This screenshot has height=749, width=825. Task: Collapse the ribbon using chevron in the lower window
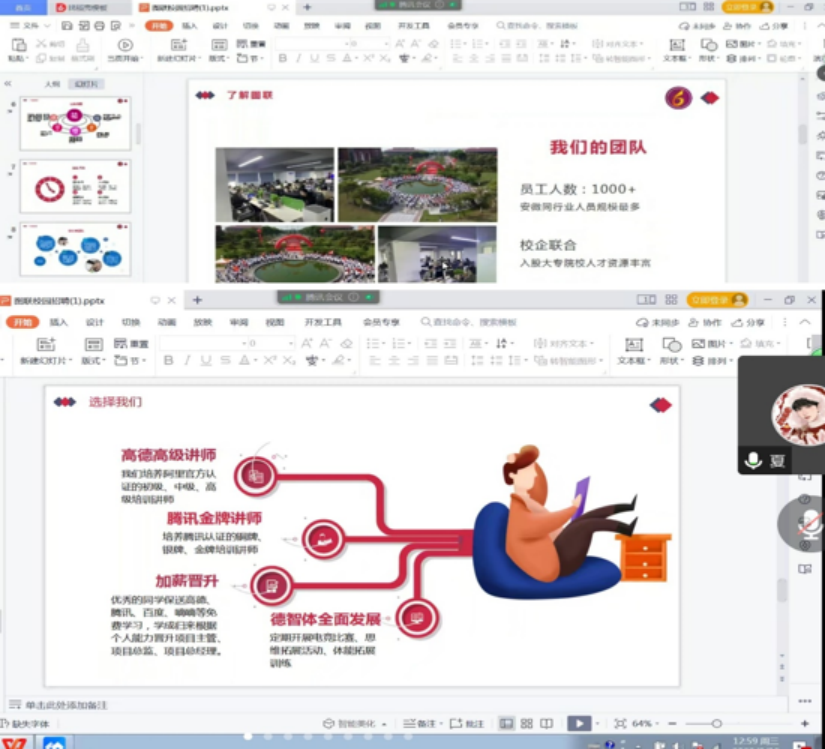coord(804,322)
